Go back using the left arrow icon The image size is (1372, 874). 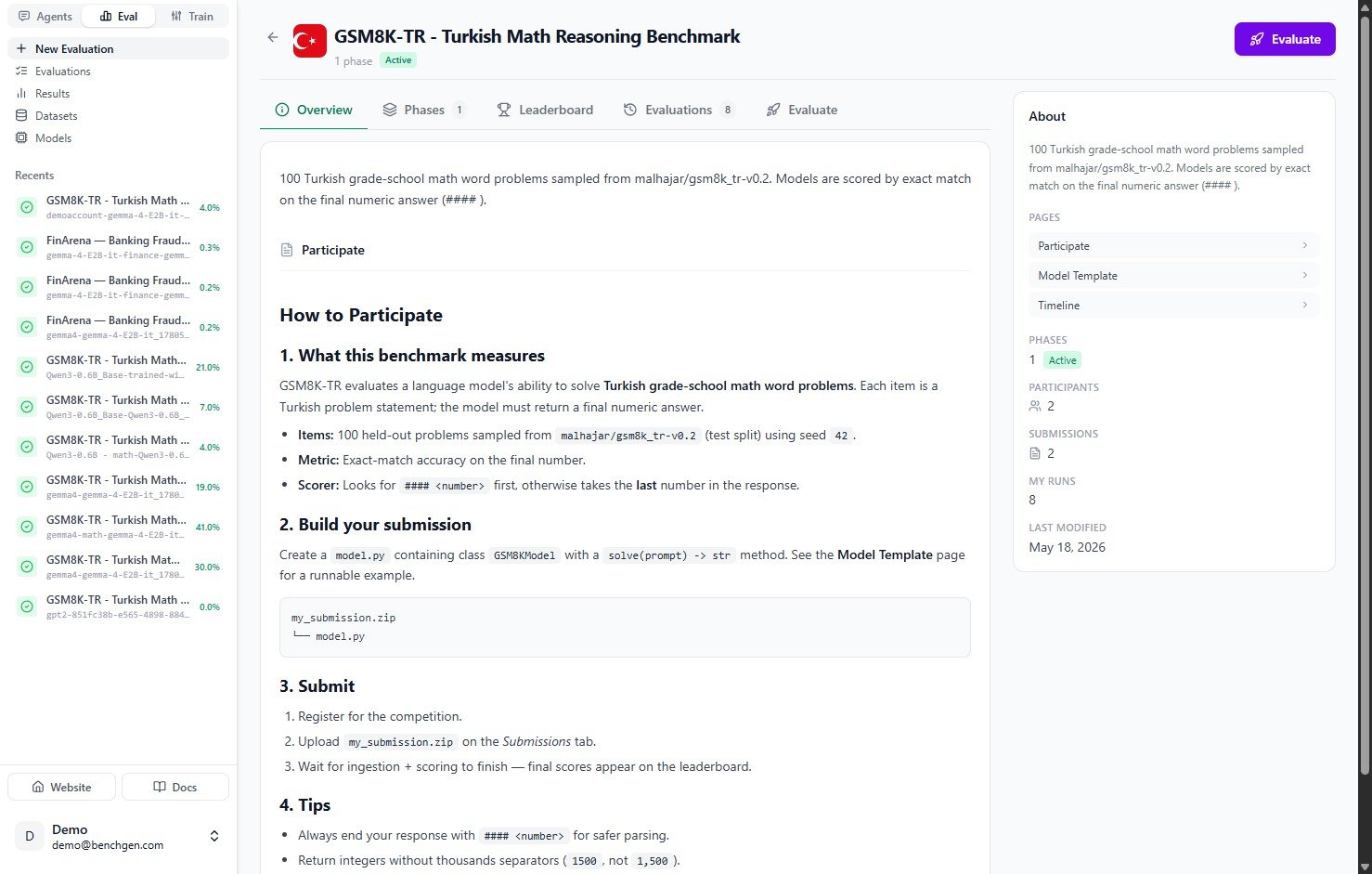tap(272, 37)
